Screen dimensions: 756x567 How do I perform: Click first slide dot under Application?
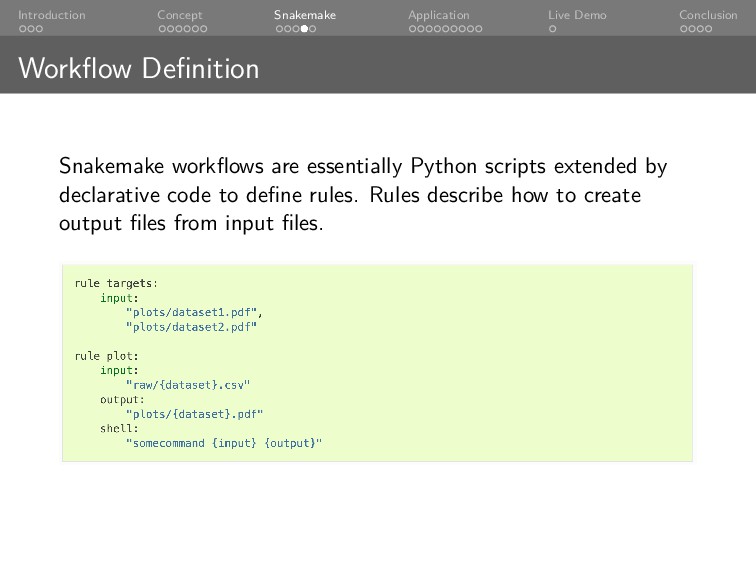[412, 29]
